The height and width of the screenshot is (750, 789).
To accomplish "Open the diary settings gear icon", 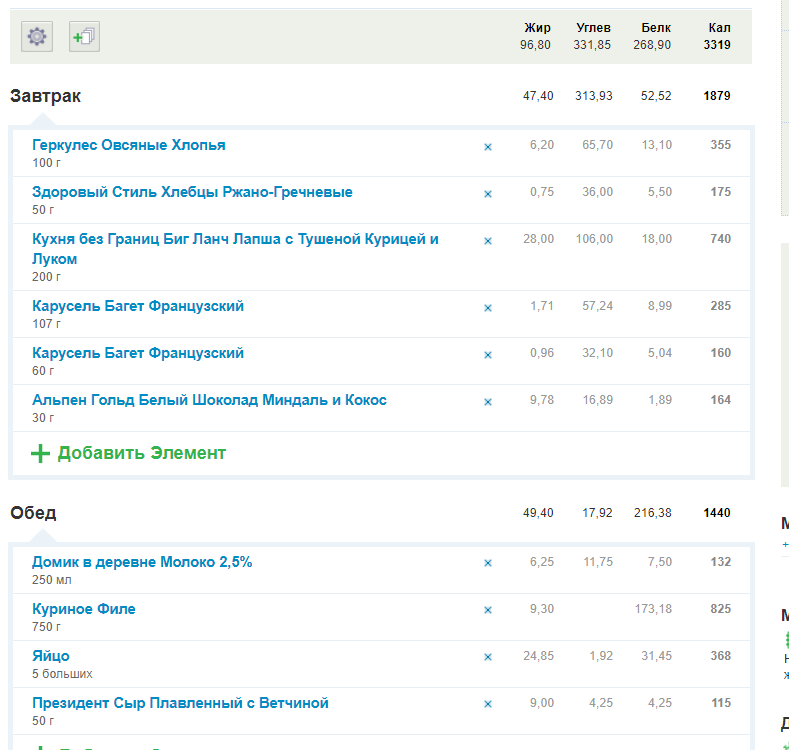I will [37, 37].
